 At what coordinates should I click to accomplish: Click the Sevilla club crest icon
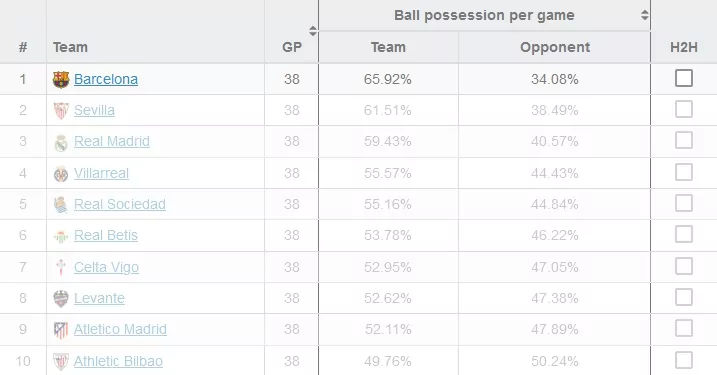tap(61, 111)
